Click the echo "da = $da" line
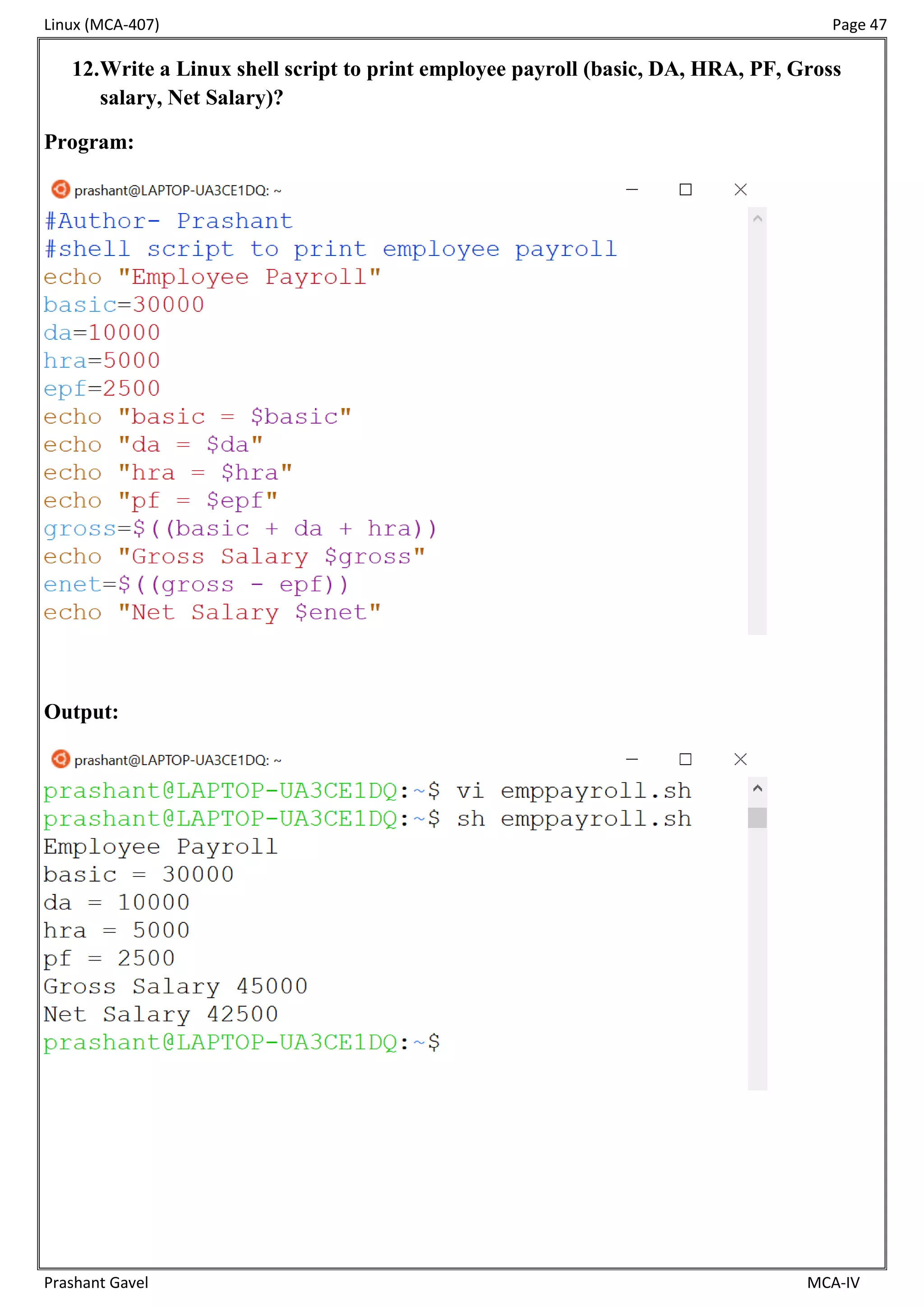 coord(153,445)
